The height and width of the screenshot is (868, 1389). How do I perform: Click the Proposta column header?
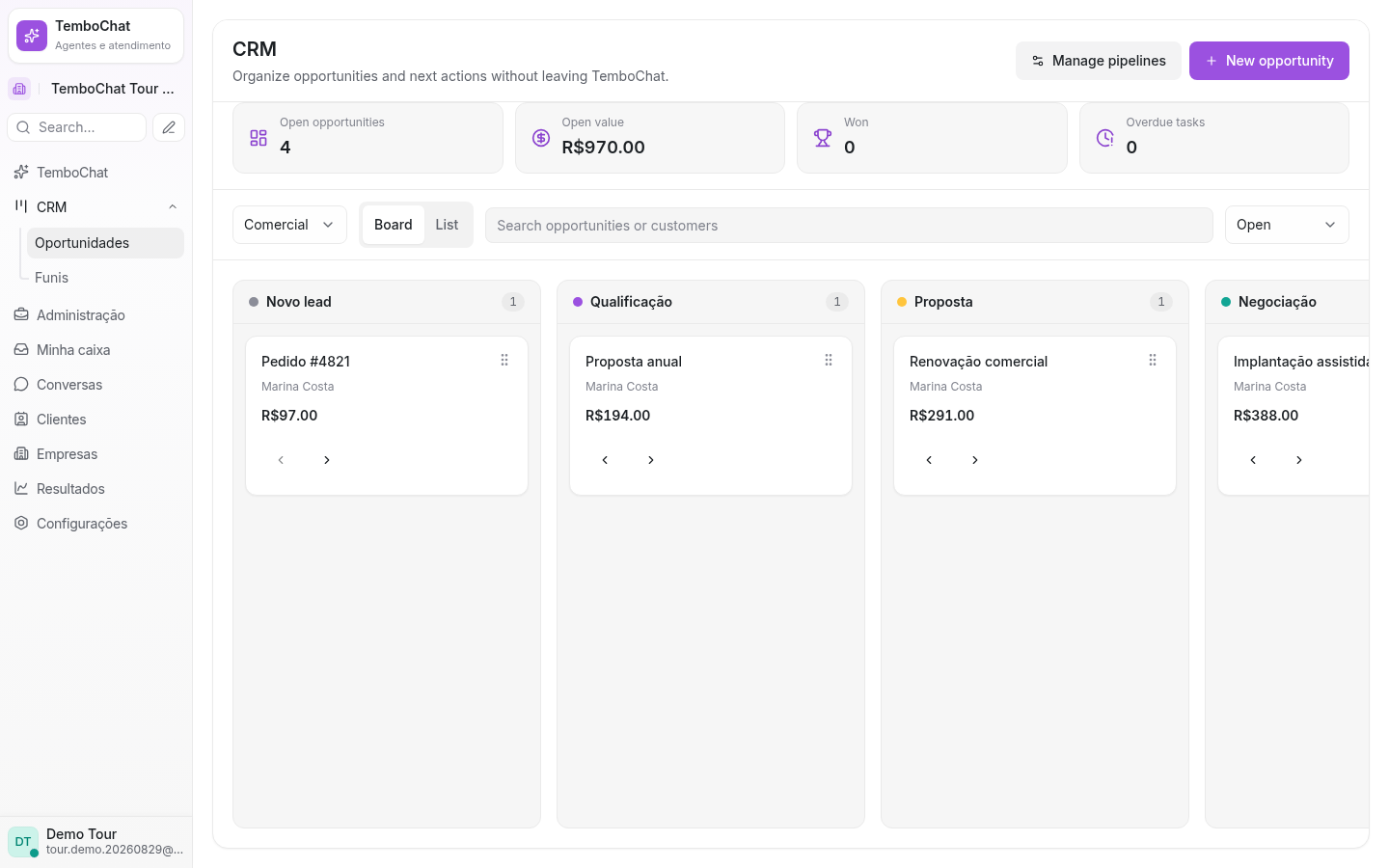pos(1035,302)
